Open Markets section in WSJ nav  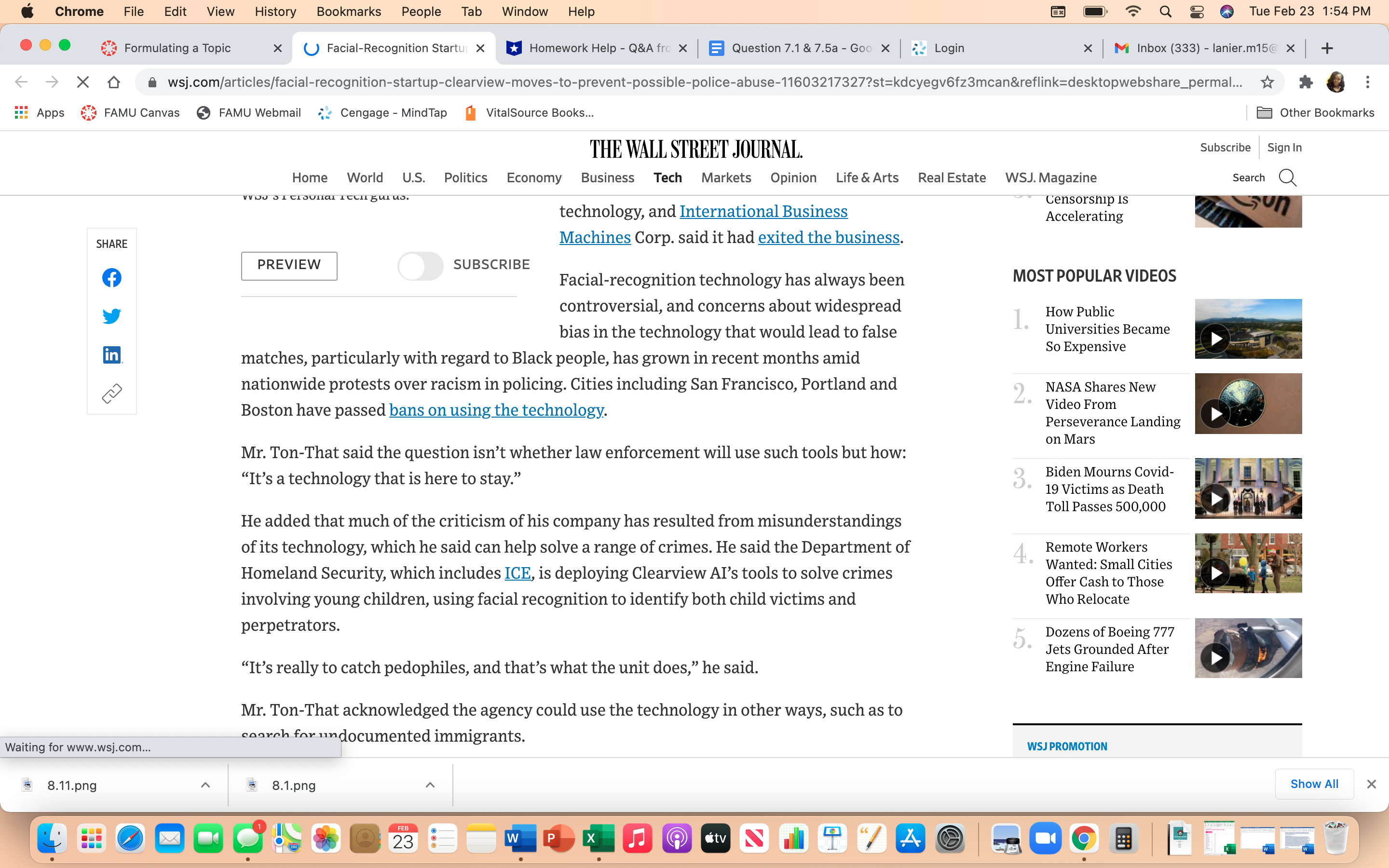coord(725,178)
